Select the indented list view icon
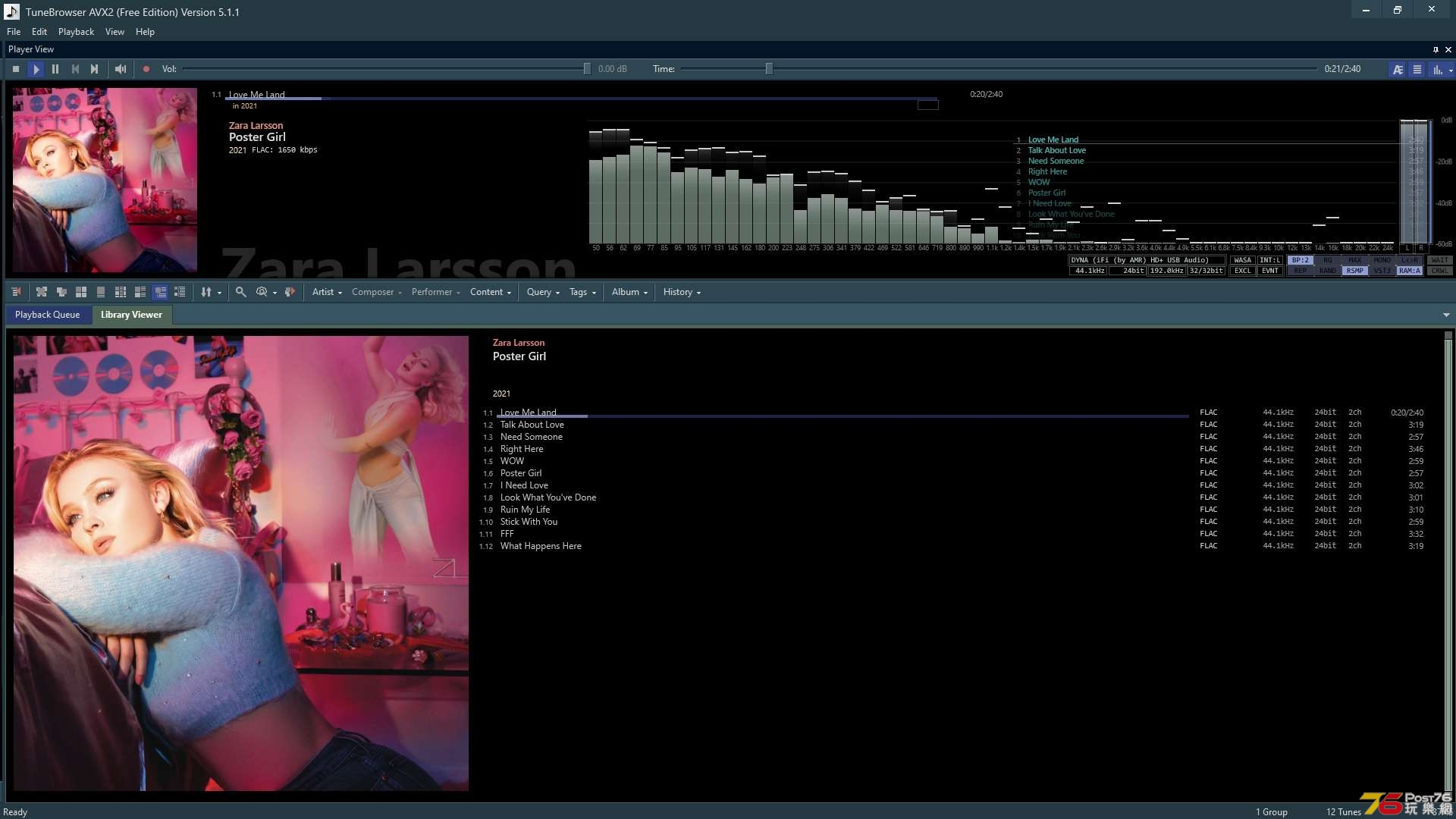Viewport: 1456px width, 819px height. (180, 292)
